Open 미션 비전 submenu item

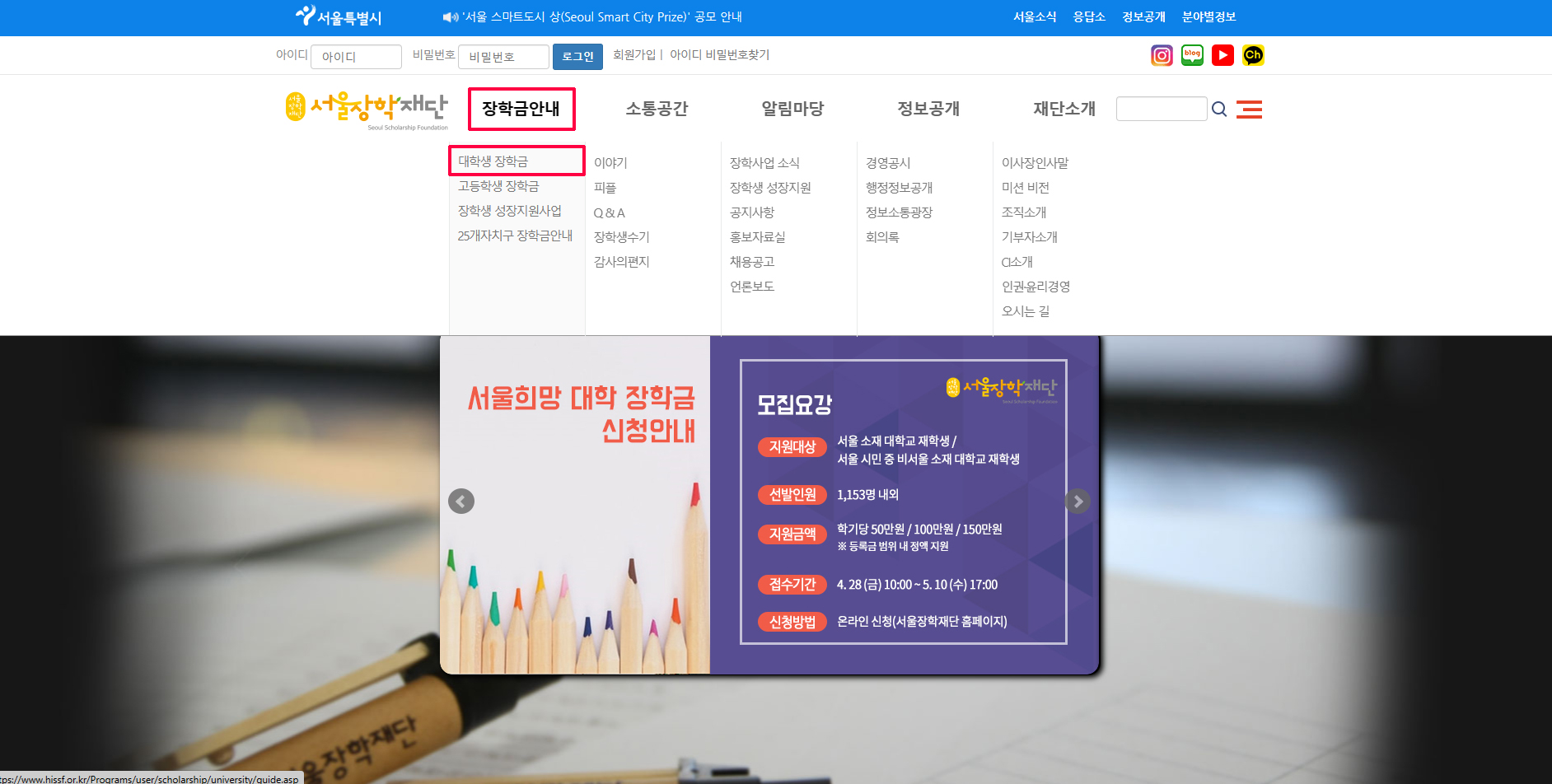pos(1026,188)
